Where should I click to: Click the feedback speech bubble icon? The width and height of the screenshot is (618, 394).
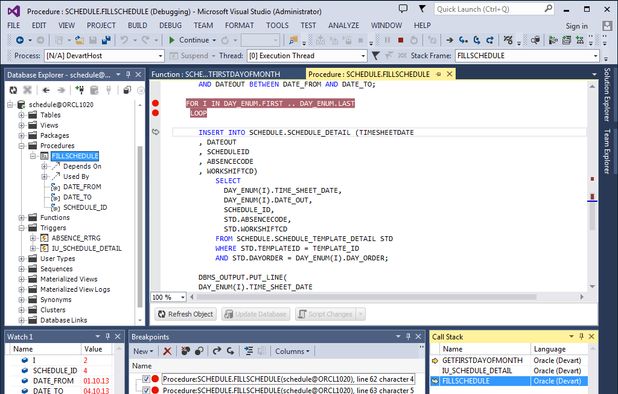(403, 9)
